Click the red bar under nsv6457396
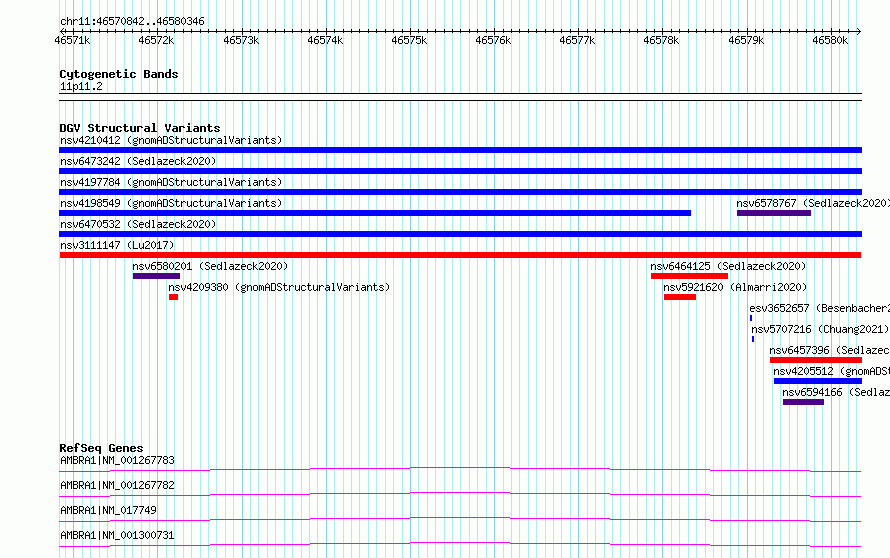This screenshot has width=890, height=558. click(x=816, y=360)
